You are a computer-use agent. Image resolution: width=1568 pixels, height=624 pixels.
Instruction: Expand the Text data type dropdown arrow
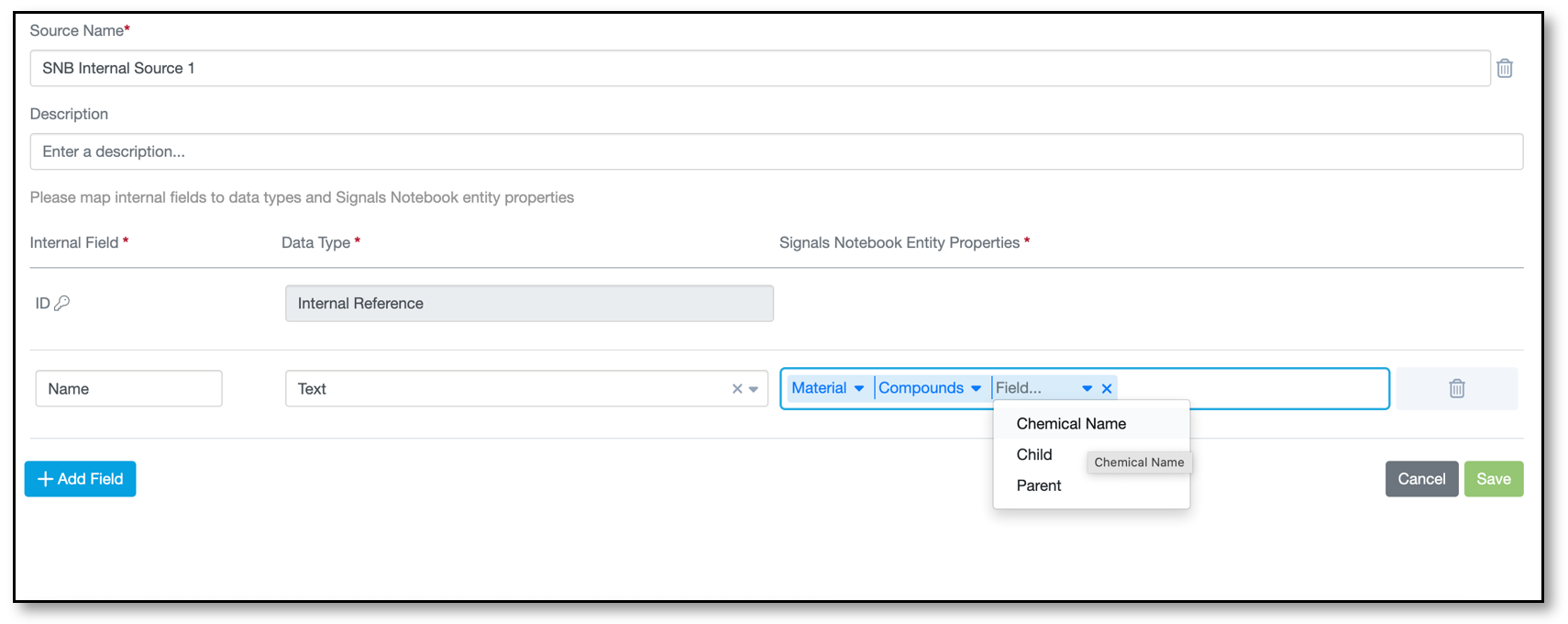(754, 389)
